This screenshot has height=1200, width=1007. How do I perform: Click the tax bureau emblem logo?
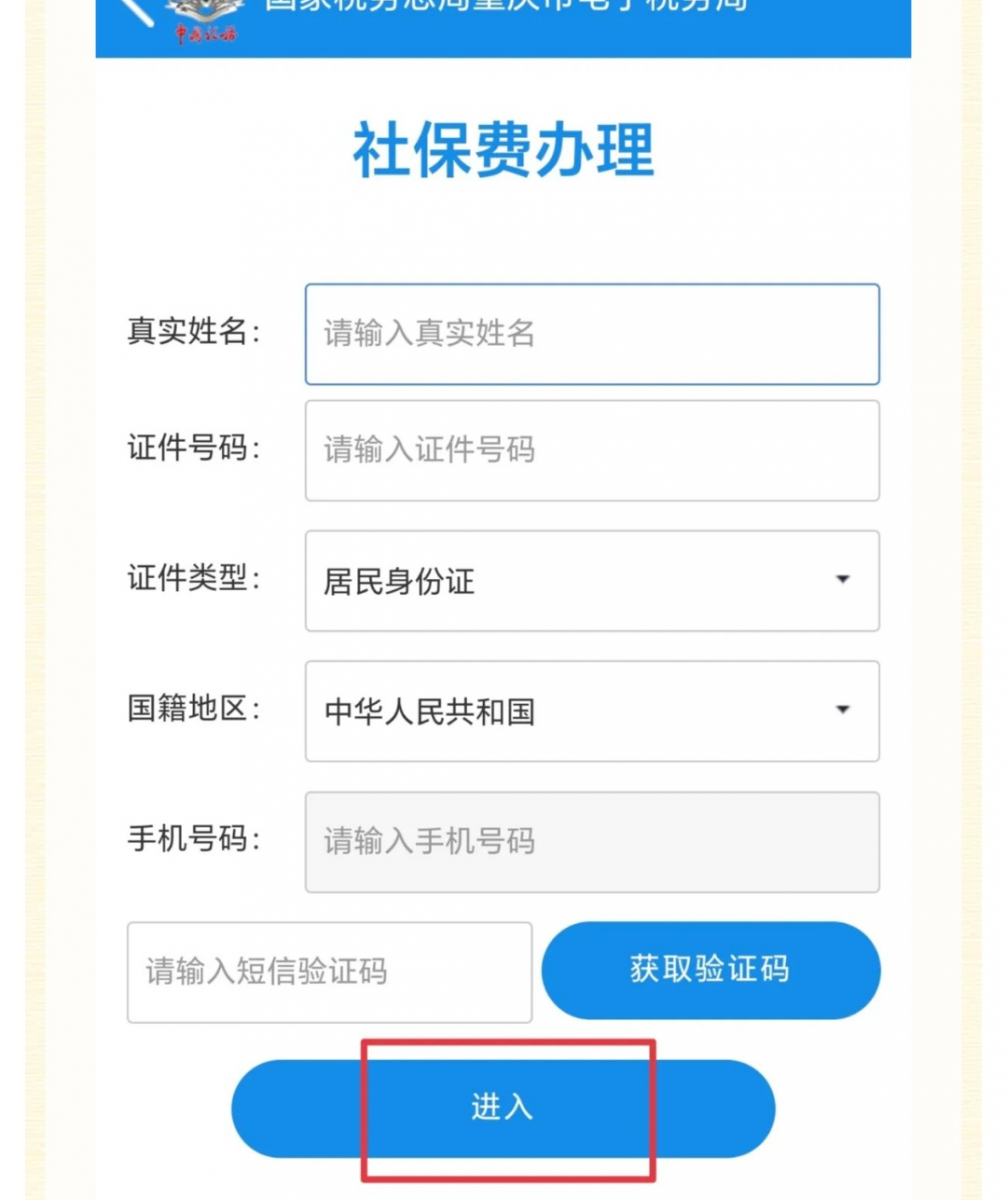[204, 10]
